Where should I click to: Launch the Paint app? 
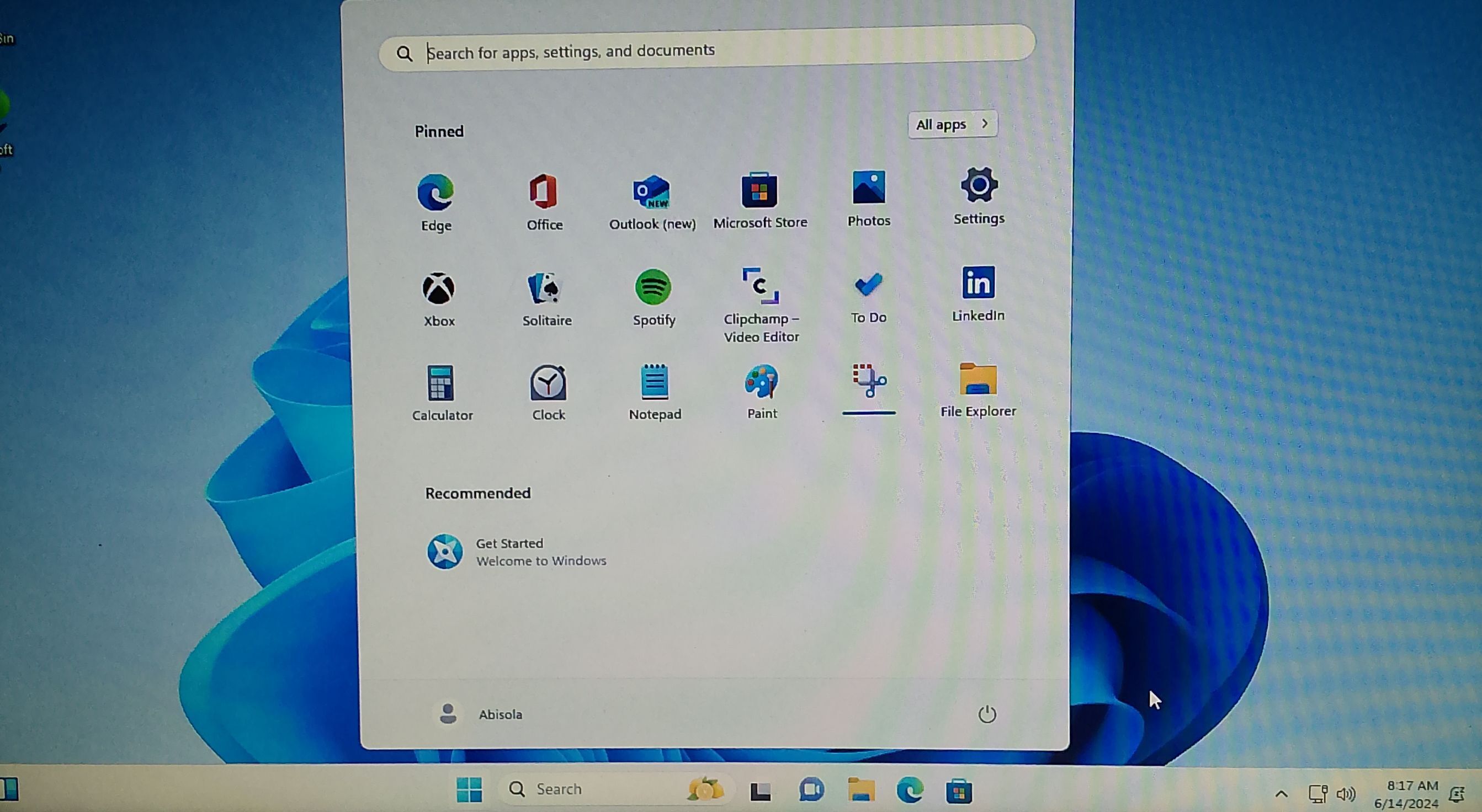pos(761,382)
